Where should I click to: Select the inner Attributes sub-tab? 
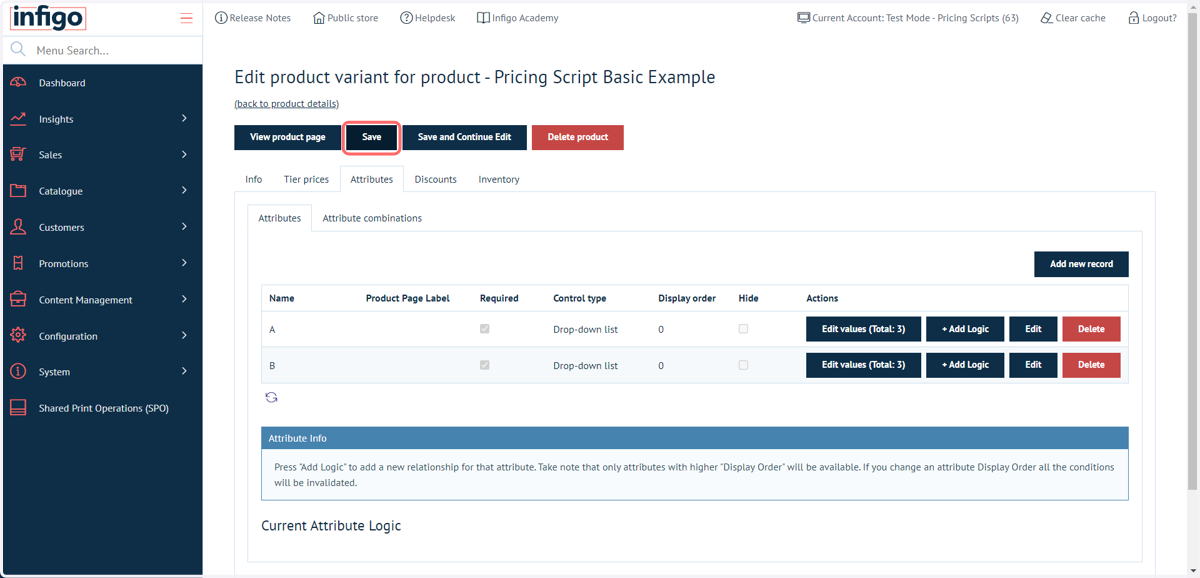point(280,218)
